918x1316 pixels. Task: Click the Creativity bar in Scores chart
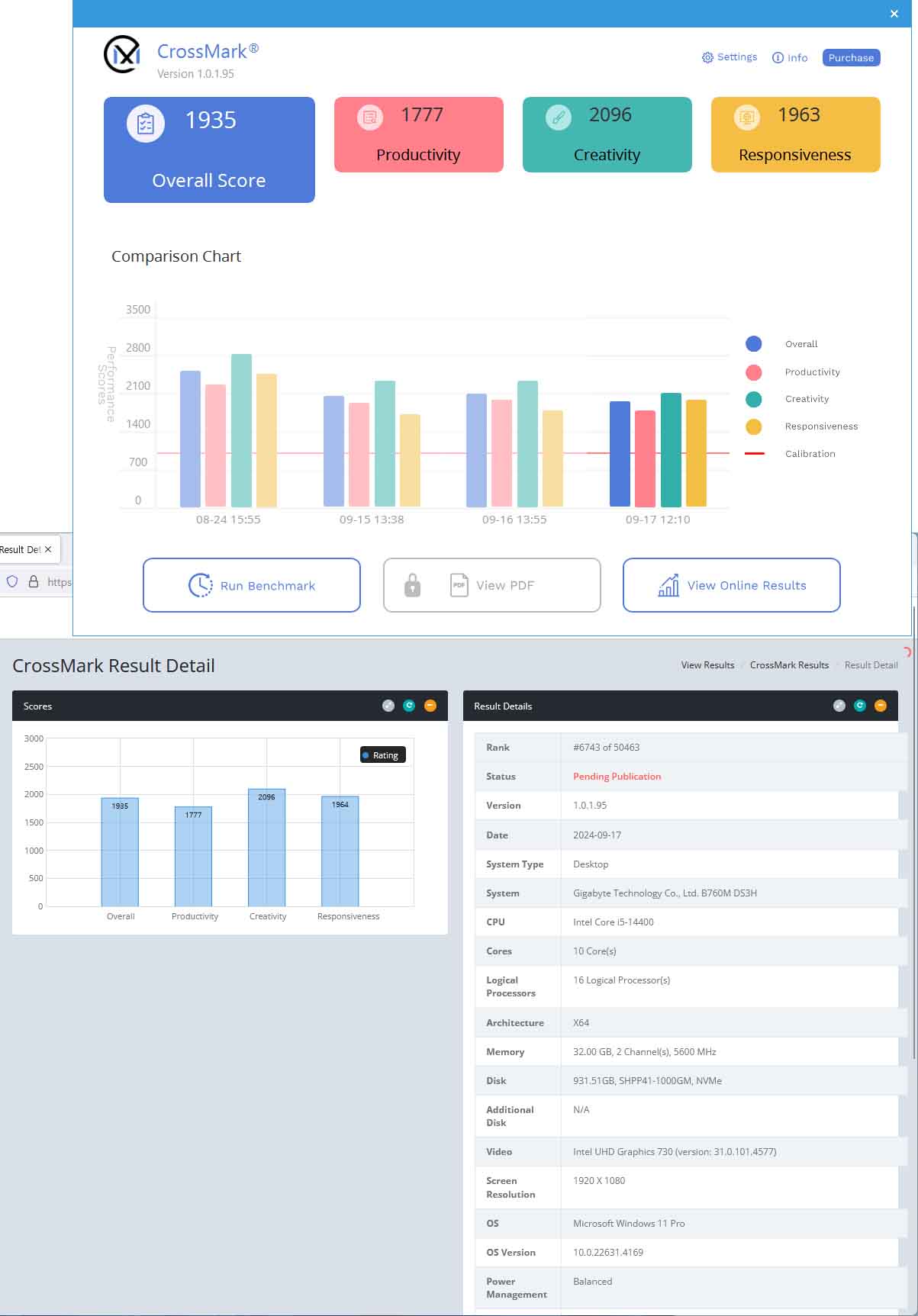click(x=266, y=848)
